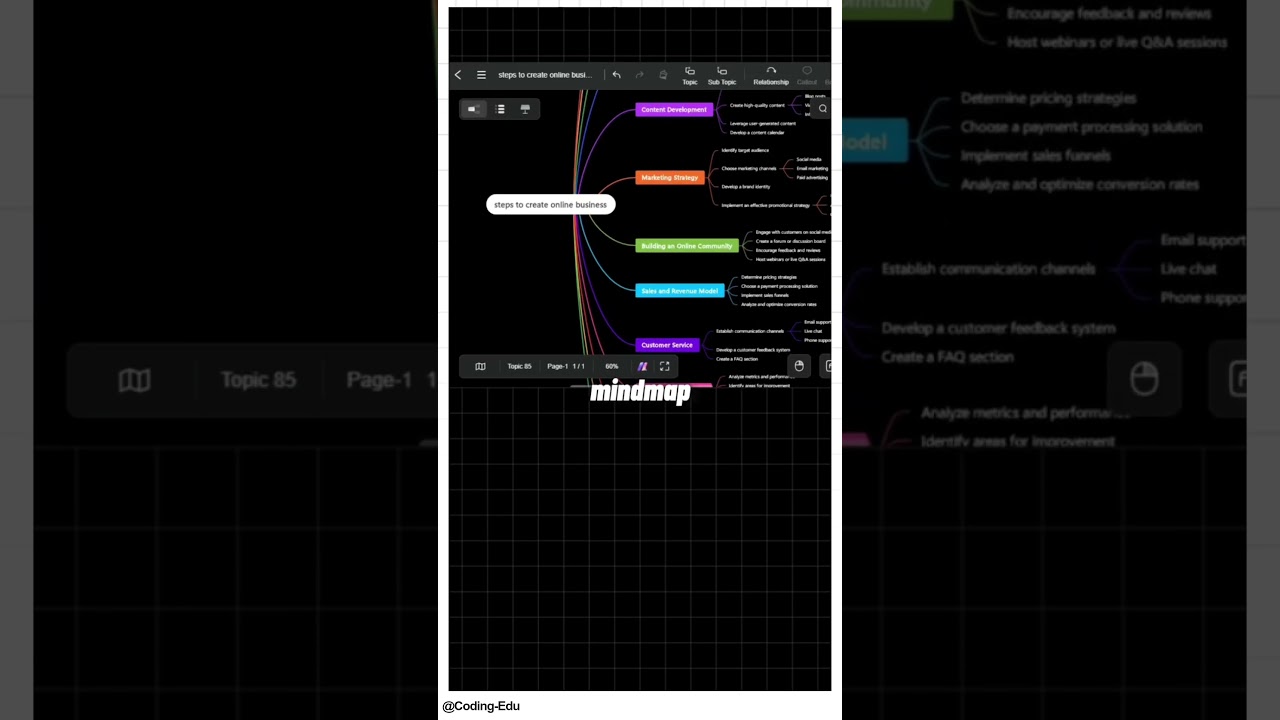
Task: Select 'Develop a customer feedback system'
Action: (x=753, y=350)
